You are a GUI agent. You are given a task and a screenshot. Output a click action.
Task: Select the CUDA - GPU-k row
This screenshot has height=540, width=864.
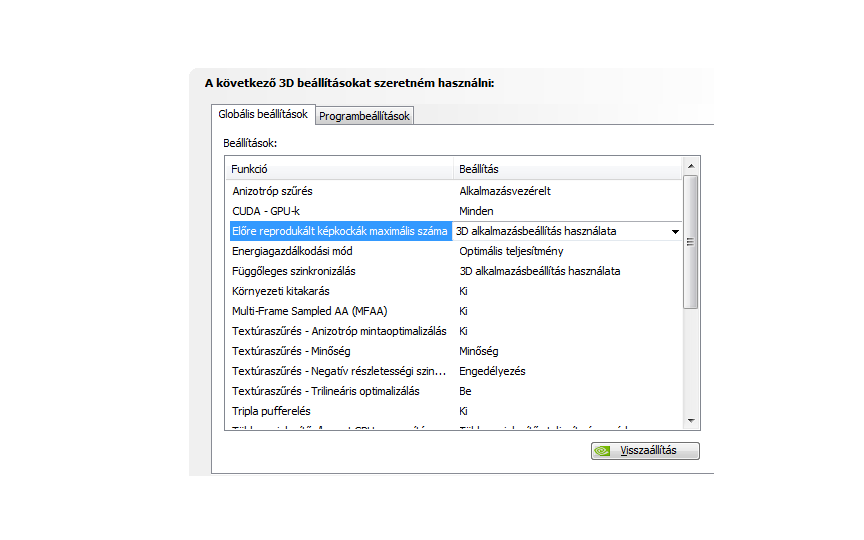pos(455,211)
